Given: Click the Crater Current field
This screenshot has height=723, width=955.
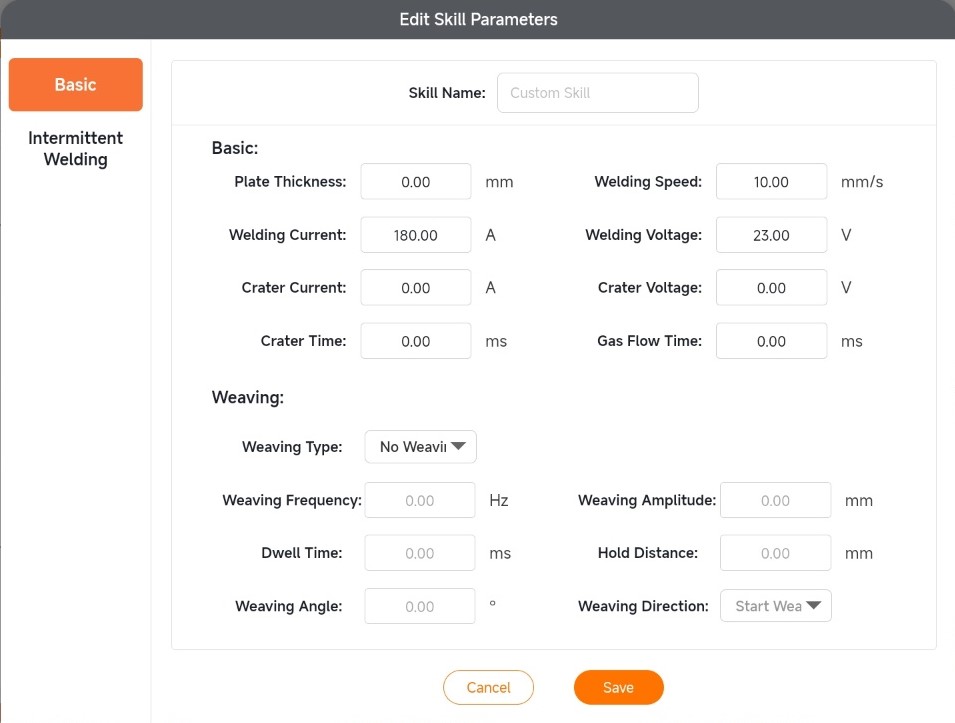Looking at the screenshot, I should coord(415,288).
